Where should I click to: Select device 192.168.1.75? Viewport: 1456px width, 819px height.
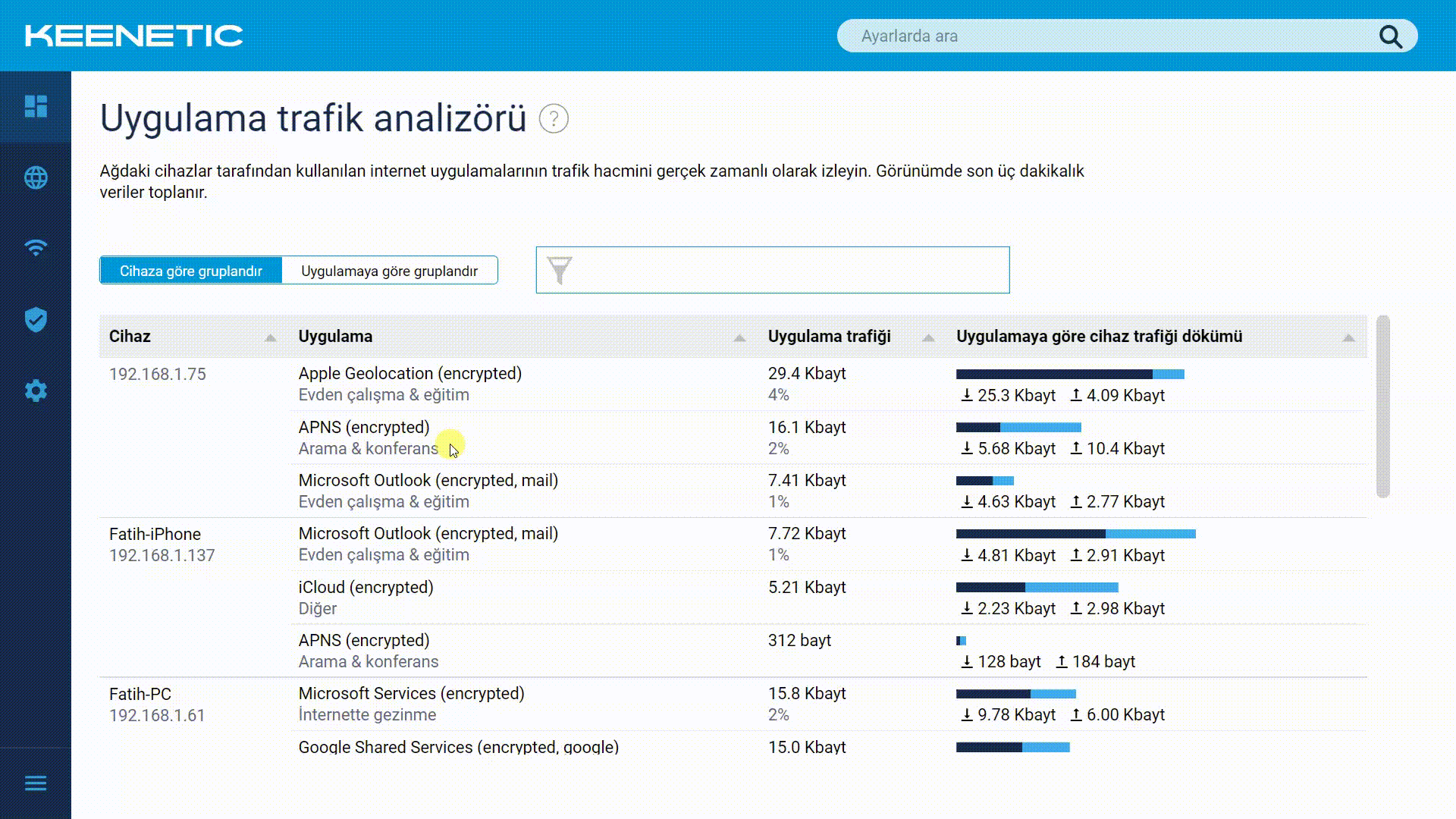(158, 375)
